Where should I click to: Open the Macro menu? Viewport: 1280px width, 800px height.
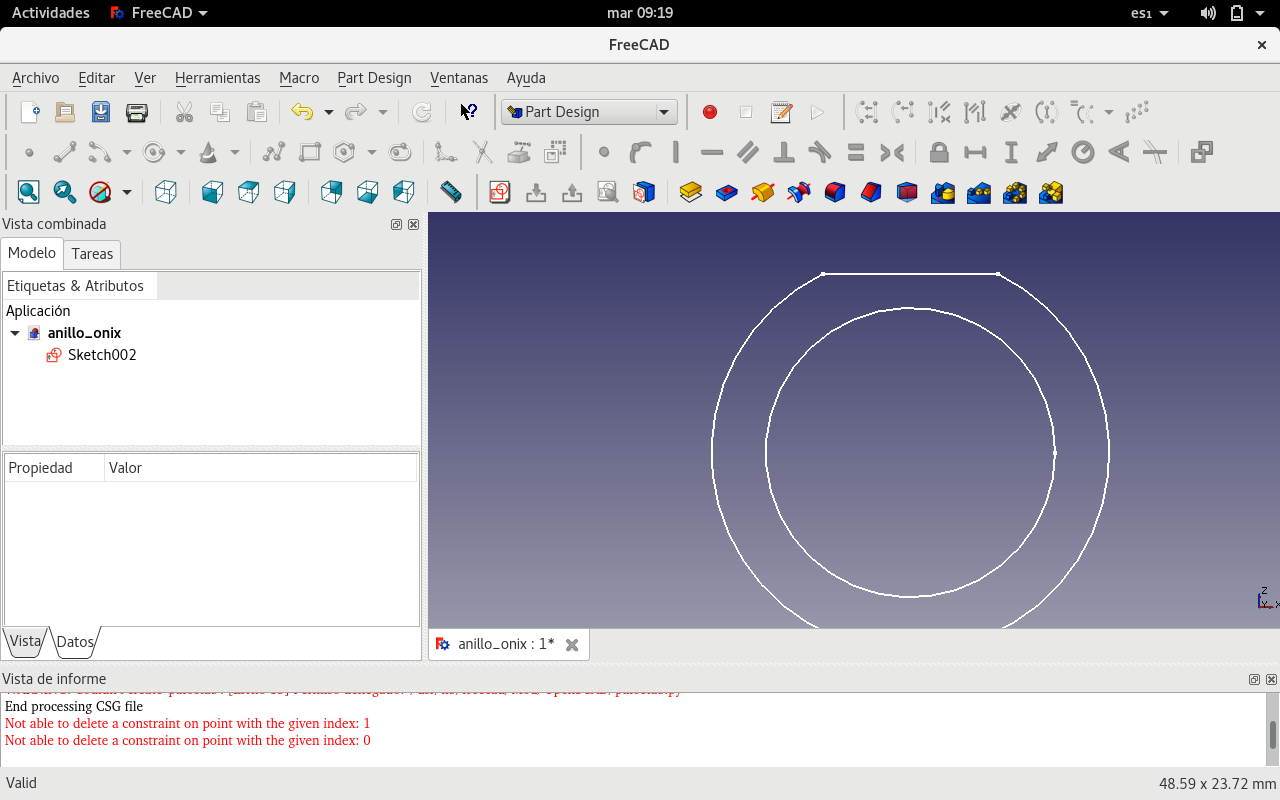(x=299, y=78)
